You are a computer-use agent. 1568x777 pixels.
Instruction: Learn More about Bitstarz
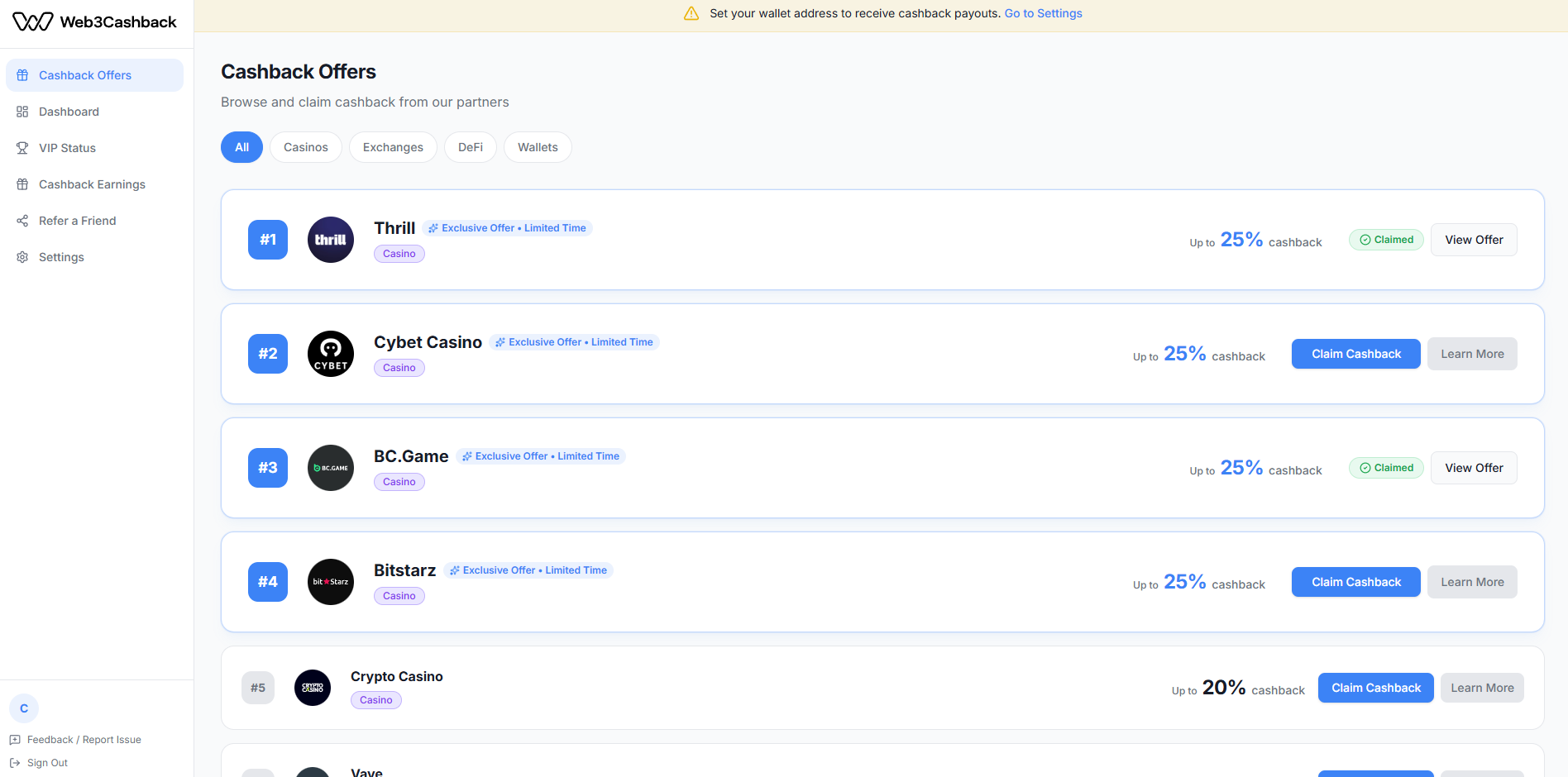pyautogui.click(x=1472, y=582)
